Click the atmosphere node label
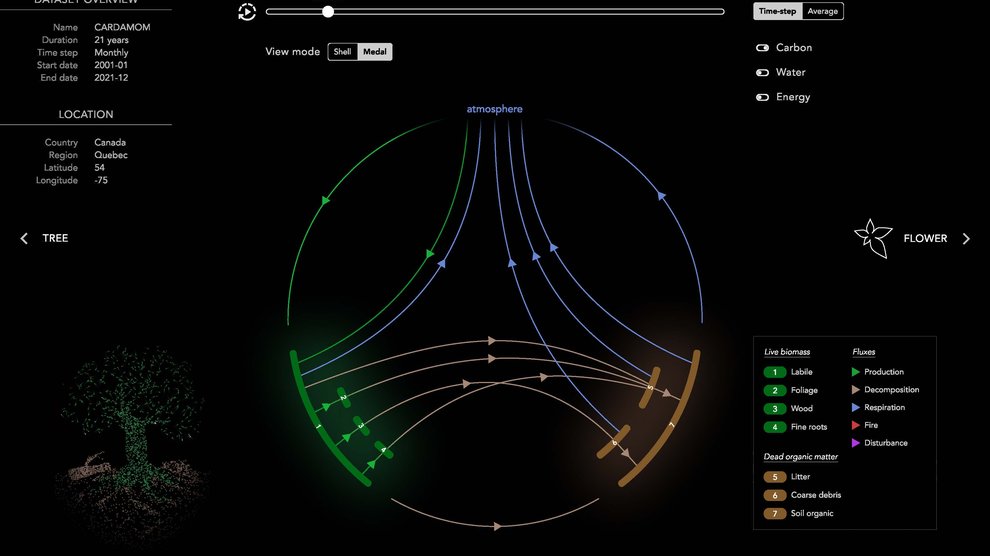The width and height of the screenshot is (990, 556). pyautogui.click(x=494, y=109)
